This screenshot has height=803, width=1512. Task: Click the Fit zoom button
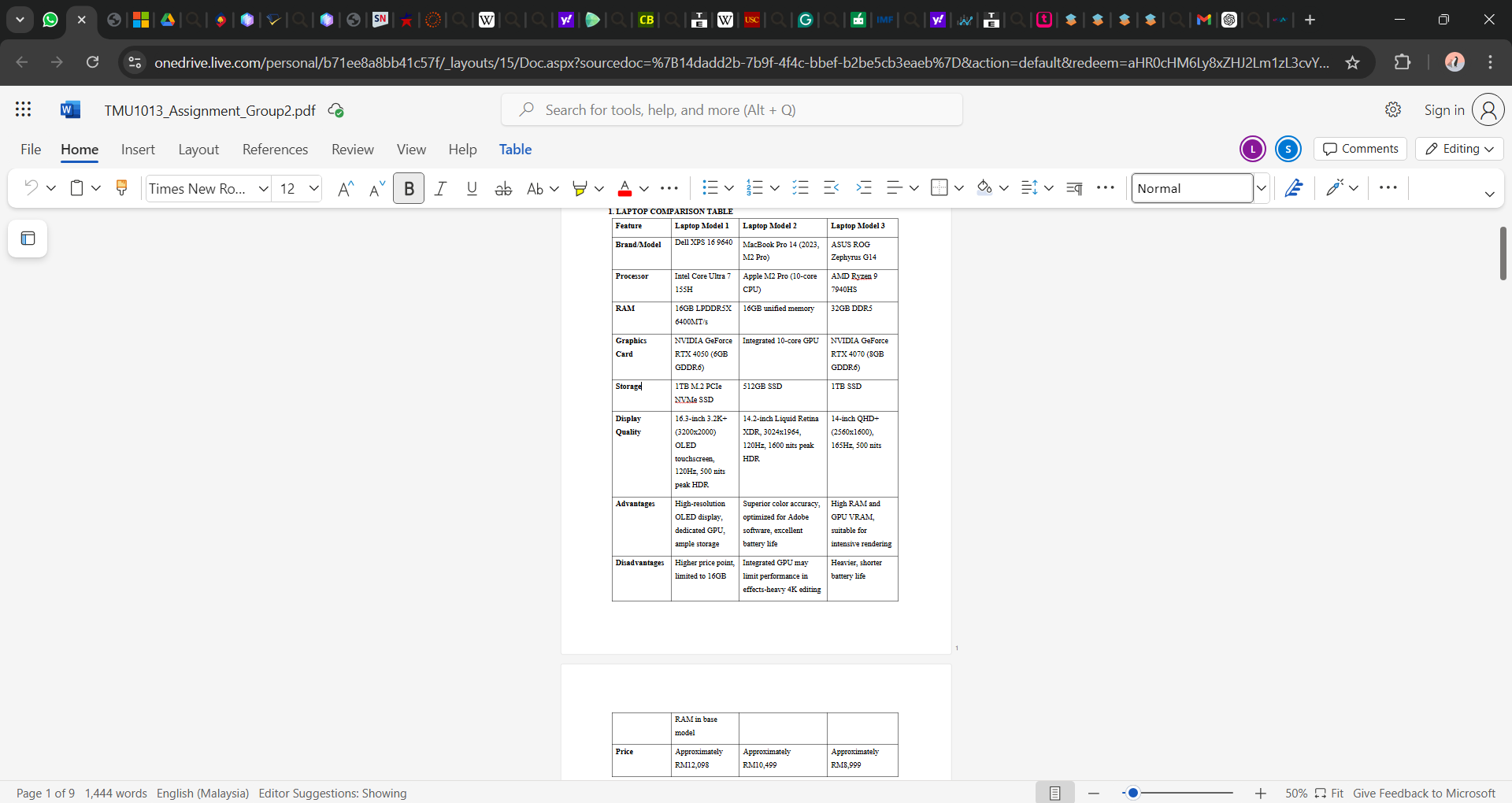click(1329, 793)
